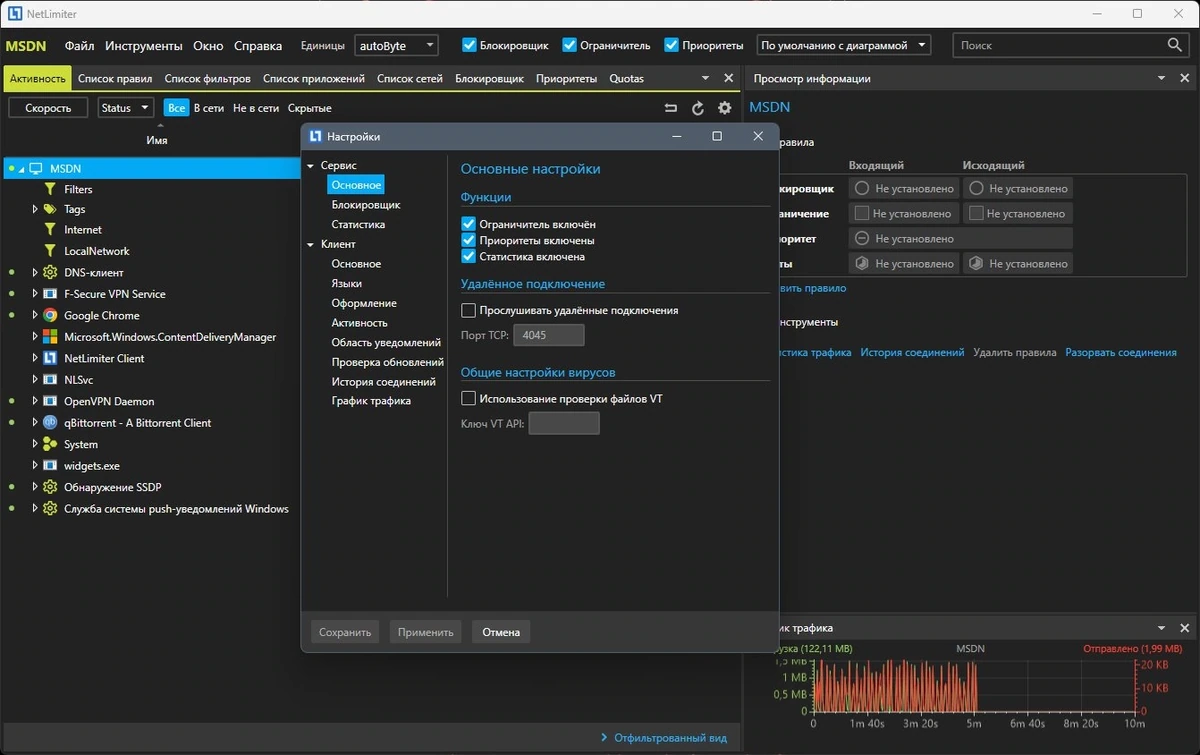Open Разорвать соединения link
This screenshot has height=755, width=1200.
1121,352
